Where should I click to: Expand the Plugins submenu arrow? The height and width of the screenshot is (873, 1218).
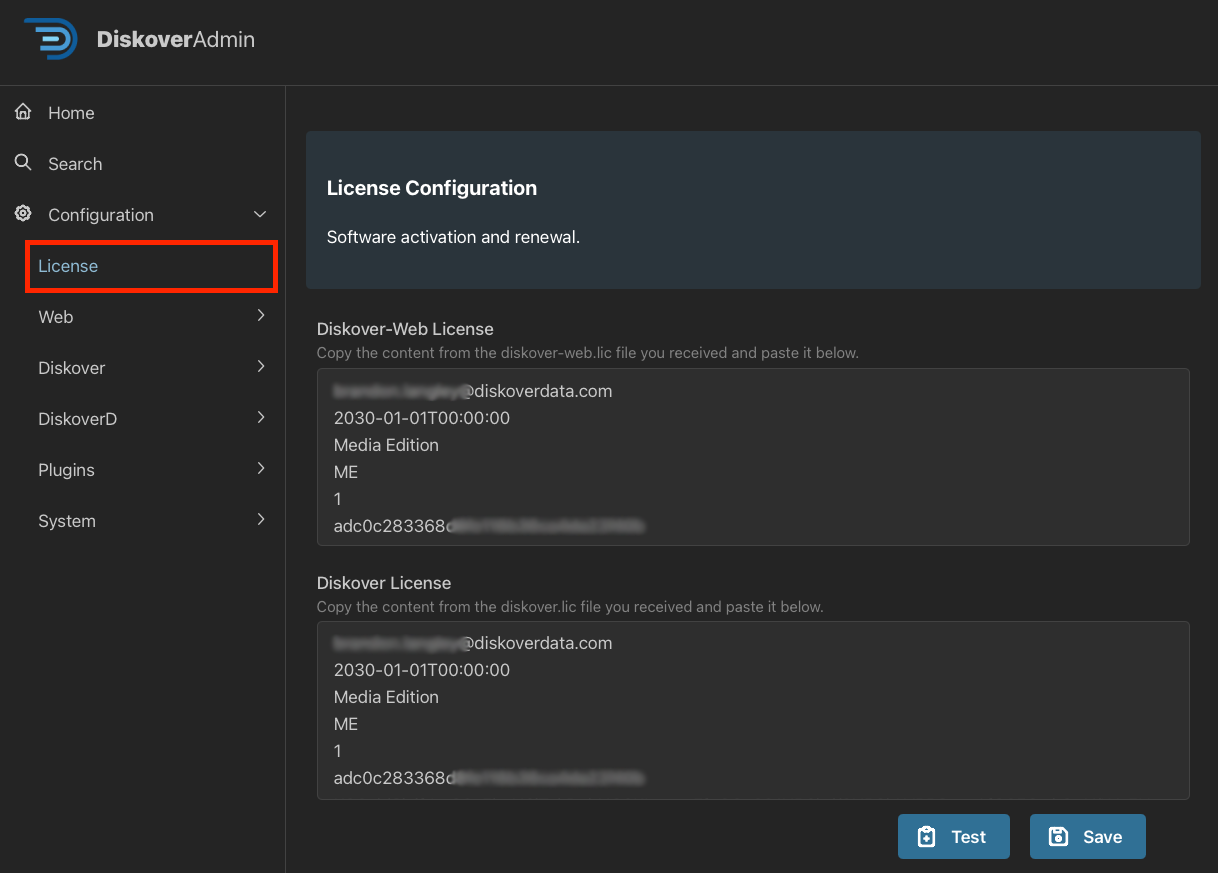[261, 469]
